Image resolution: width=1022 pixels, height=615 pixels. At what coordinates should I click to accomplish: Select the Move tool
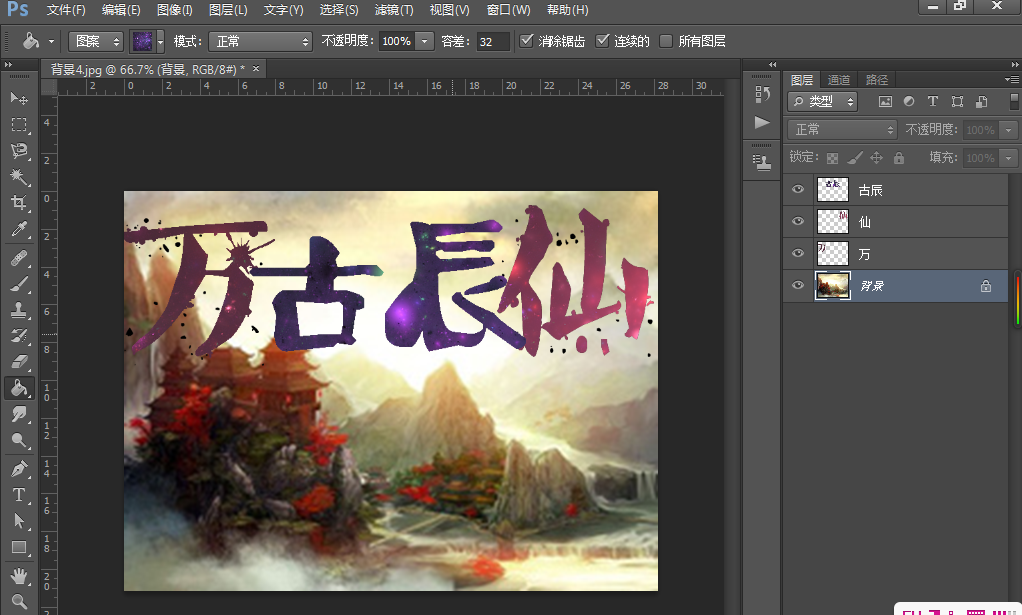pos(19,98)
